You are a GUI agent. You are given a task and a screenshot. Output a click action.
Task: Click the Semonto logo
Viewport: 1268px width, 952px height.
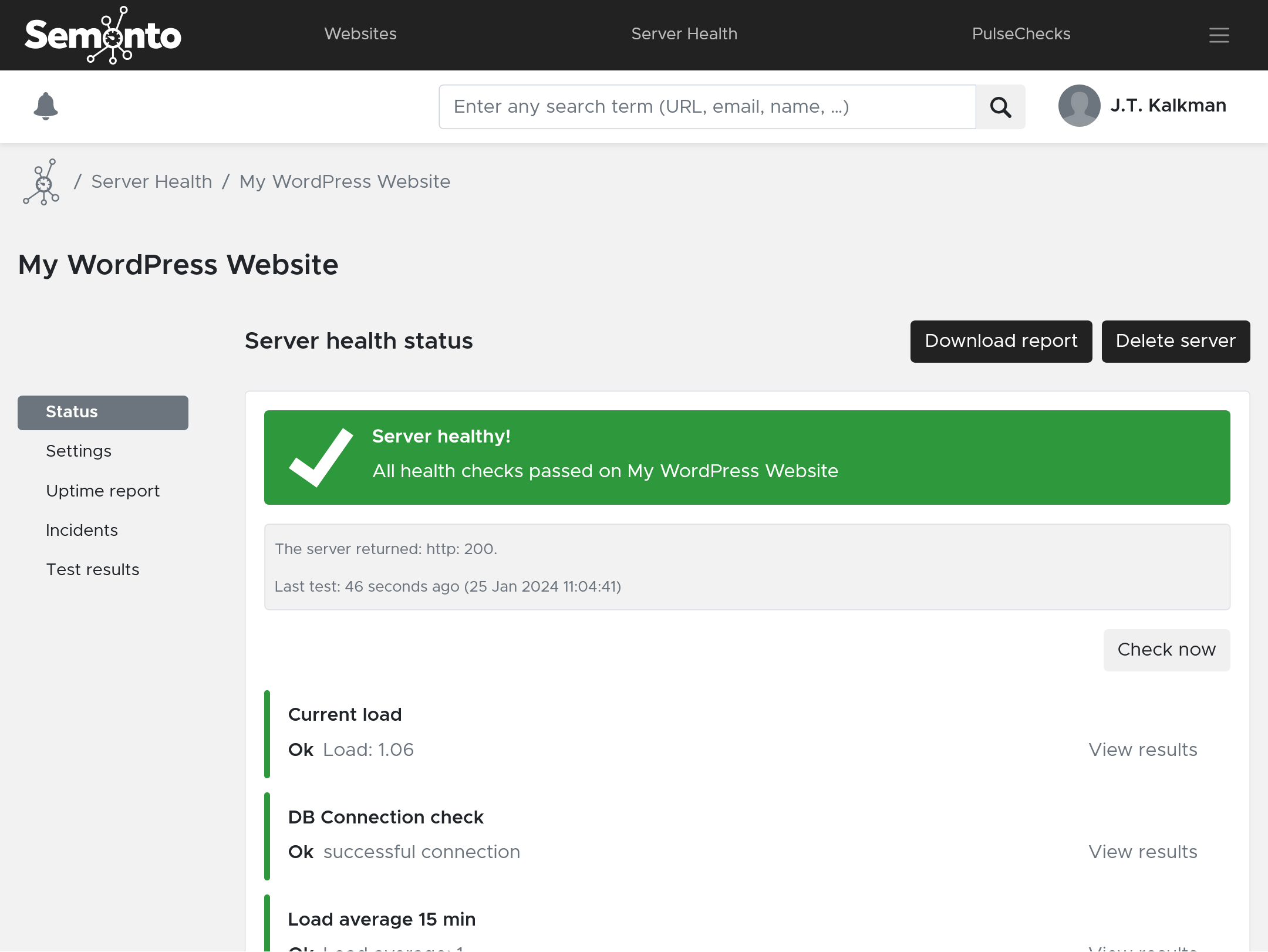click(x=103, y=35)
